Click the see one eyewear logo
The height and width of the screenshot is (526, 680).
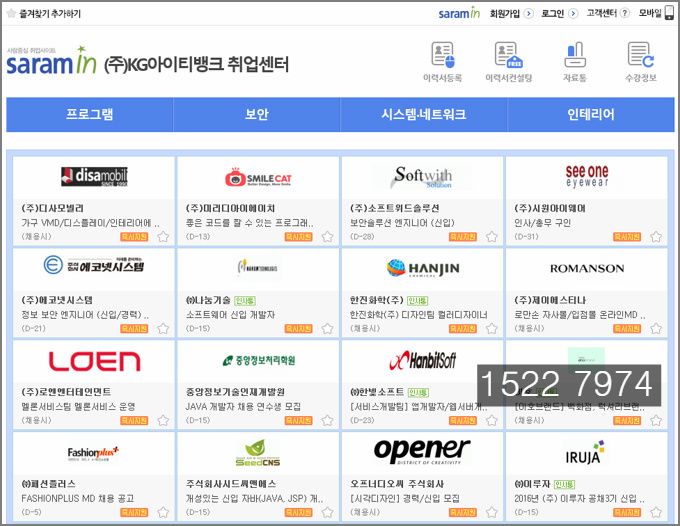587,176
